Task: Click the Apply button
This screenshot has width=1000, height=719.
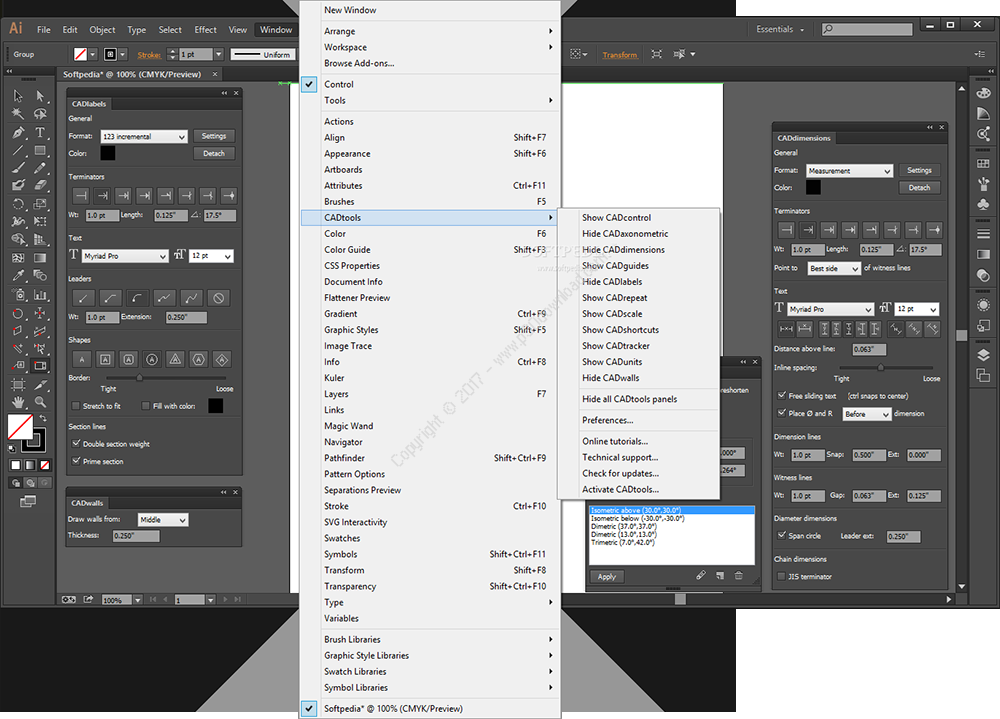Action: pos(607,576)
